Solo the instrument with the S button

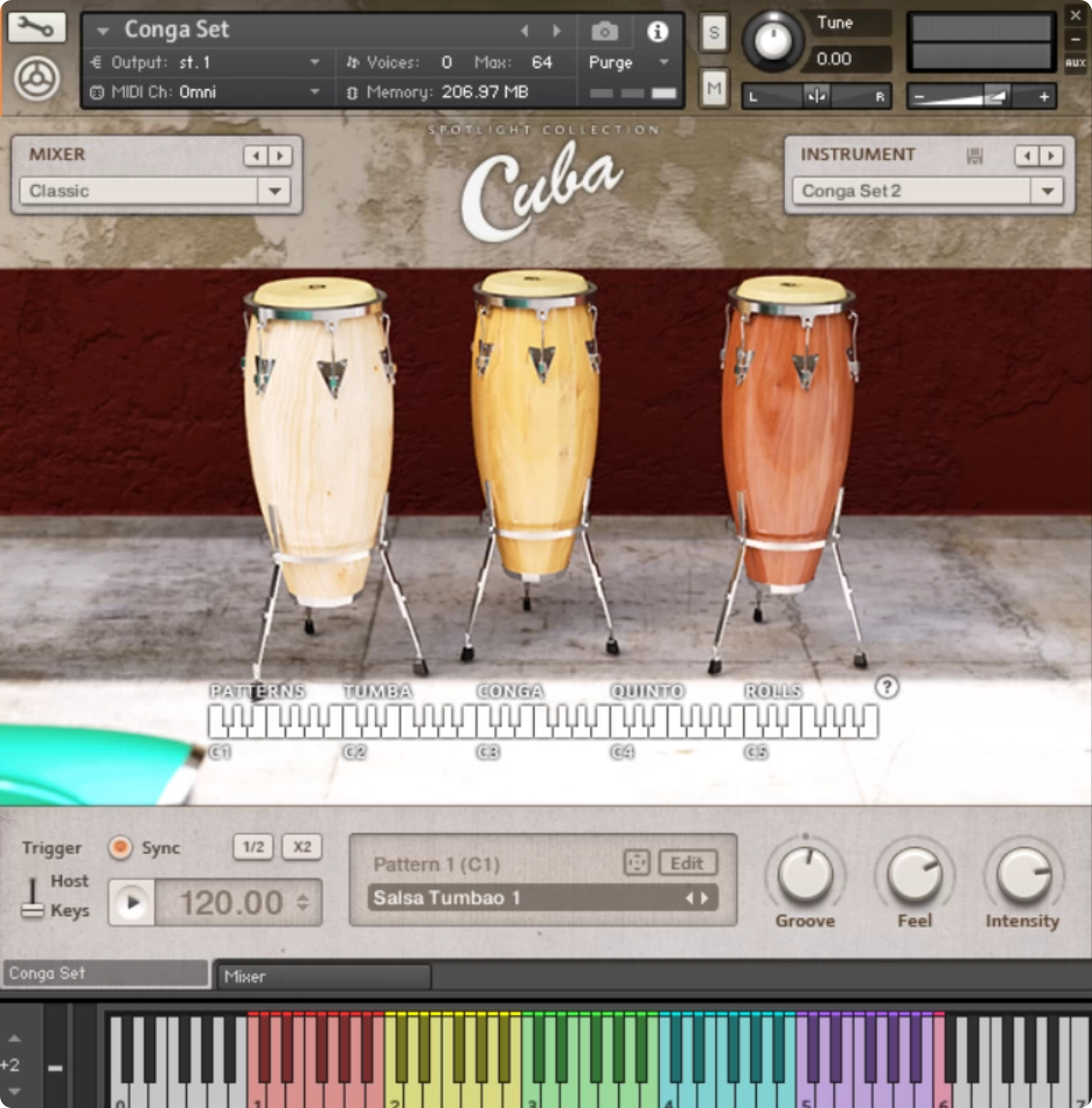(714, 33)
